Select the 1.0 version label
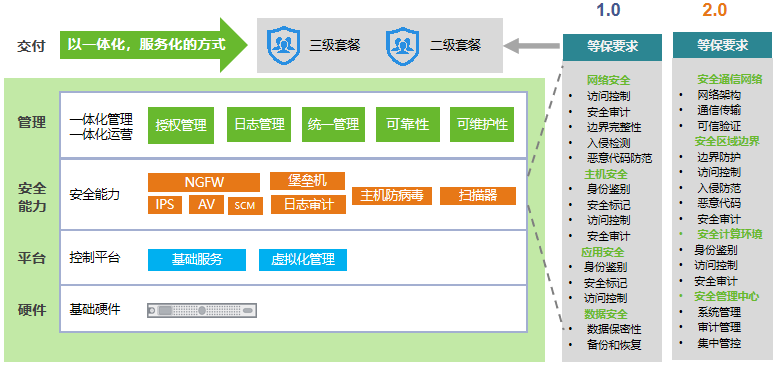The width and height of the screenshot is (777, 367). (608, 10)
